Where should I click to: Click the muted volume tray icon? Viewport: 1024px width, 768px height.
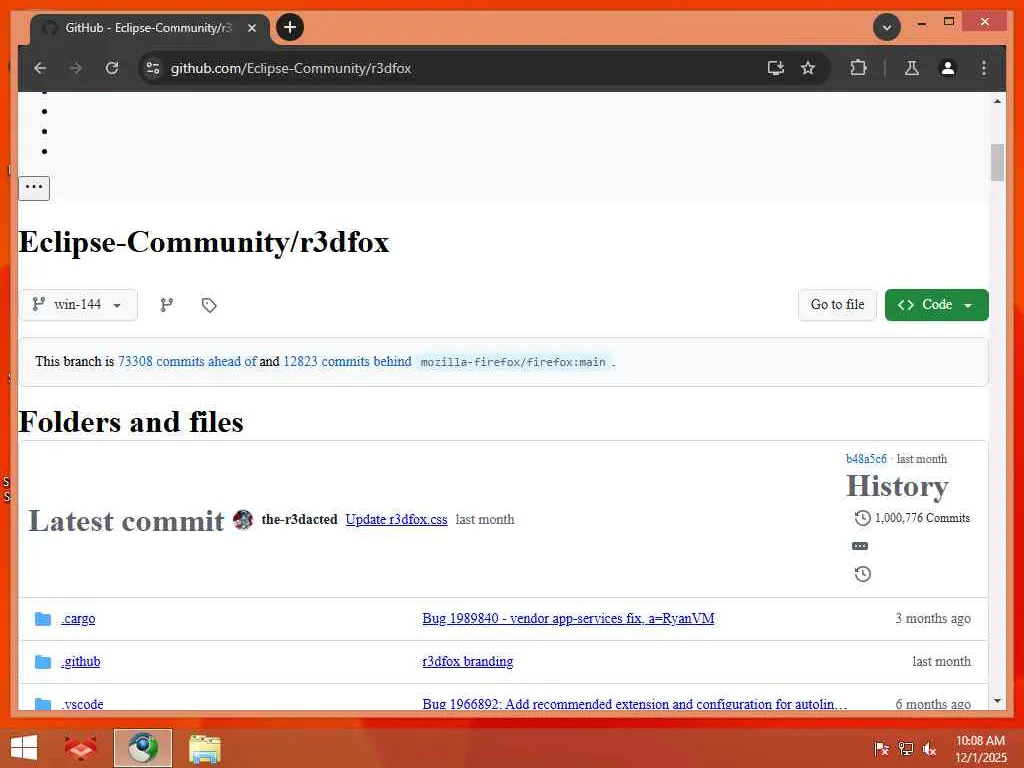(x=929, y=748)
